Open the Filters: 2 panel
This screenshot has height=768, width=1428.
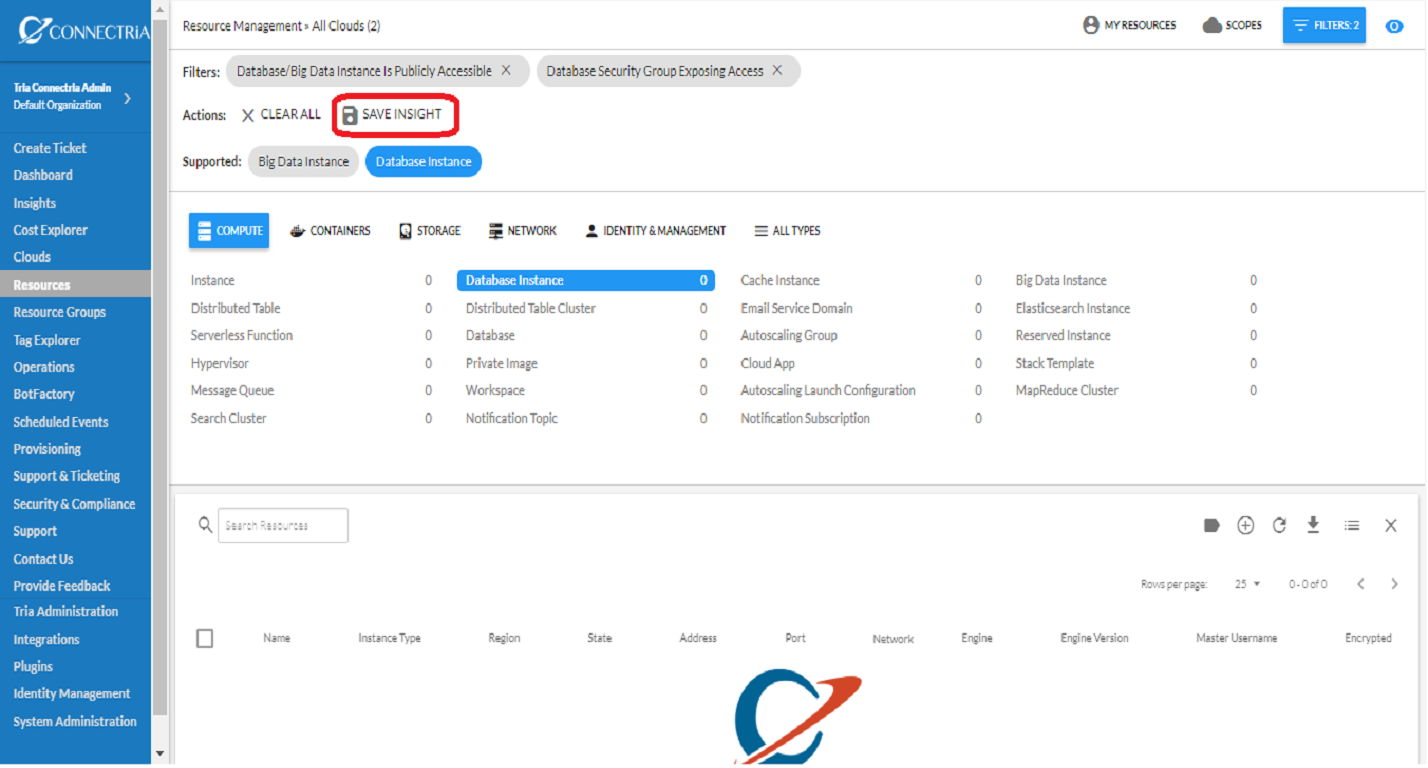[x=1324, y=25]
